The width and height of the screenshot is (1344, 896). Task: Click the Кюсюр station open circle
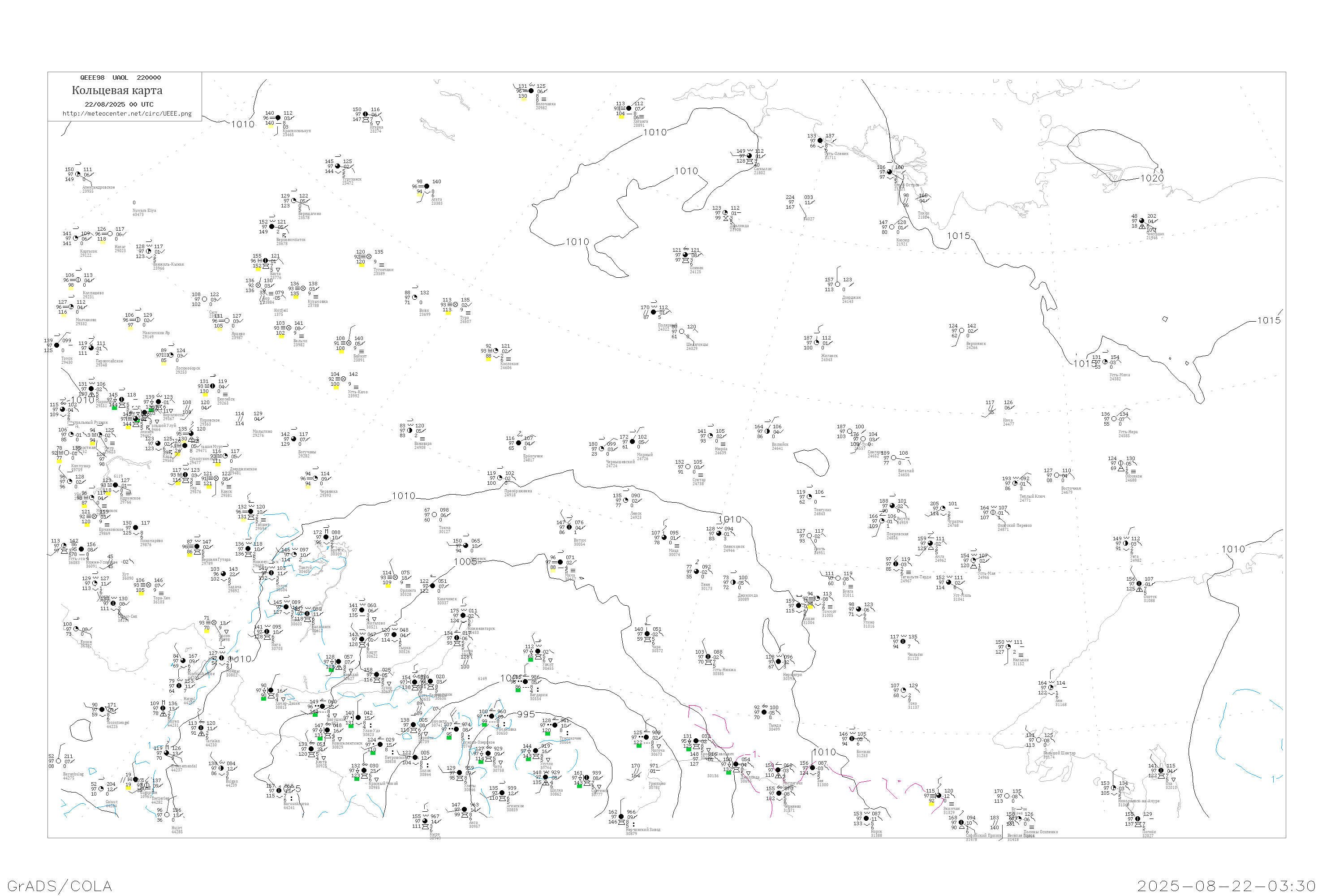click(892, 228)
